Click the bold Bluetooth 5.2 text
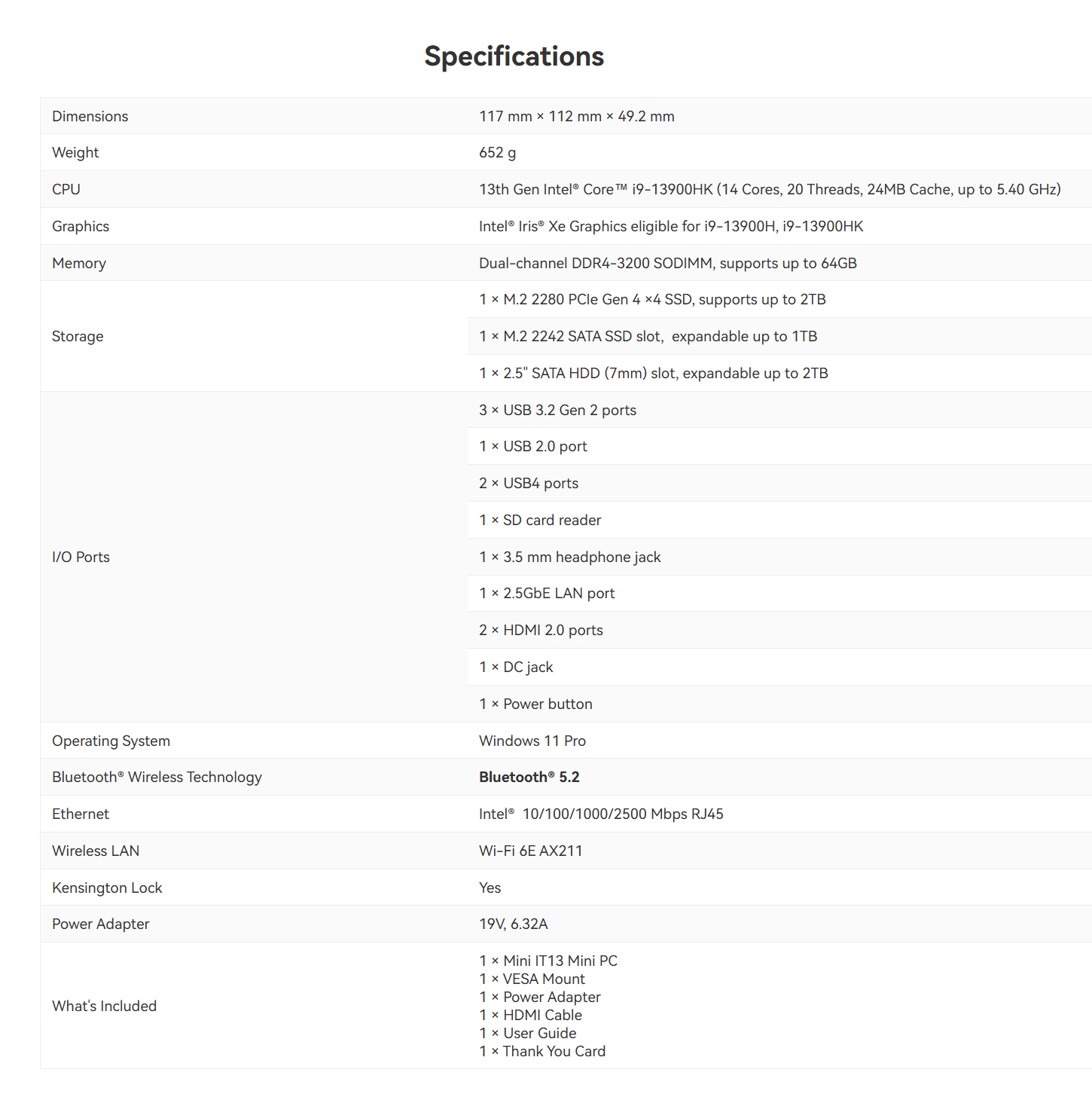The image size is (1092, 1103). [x=529, y=778]
